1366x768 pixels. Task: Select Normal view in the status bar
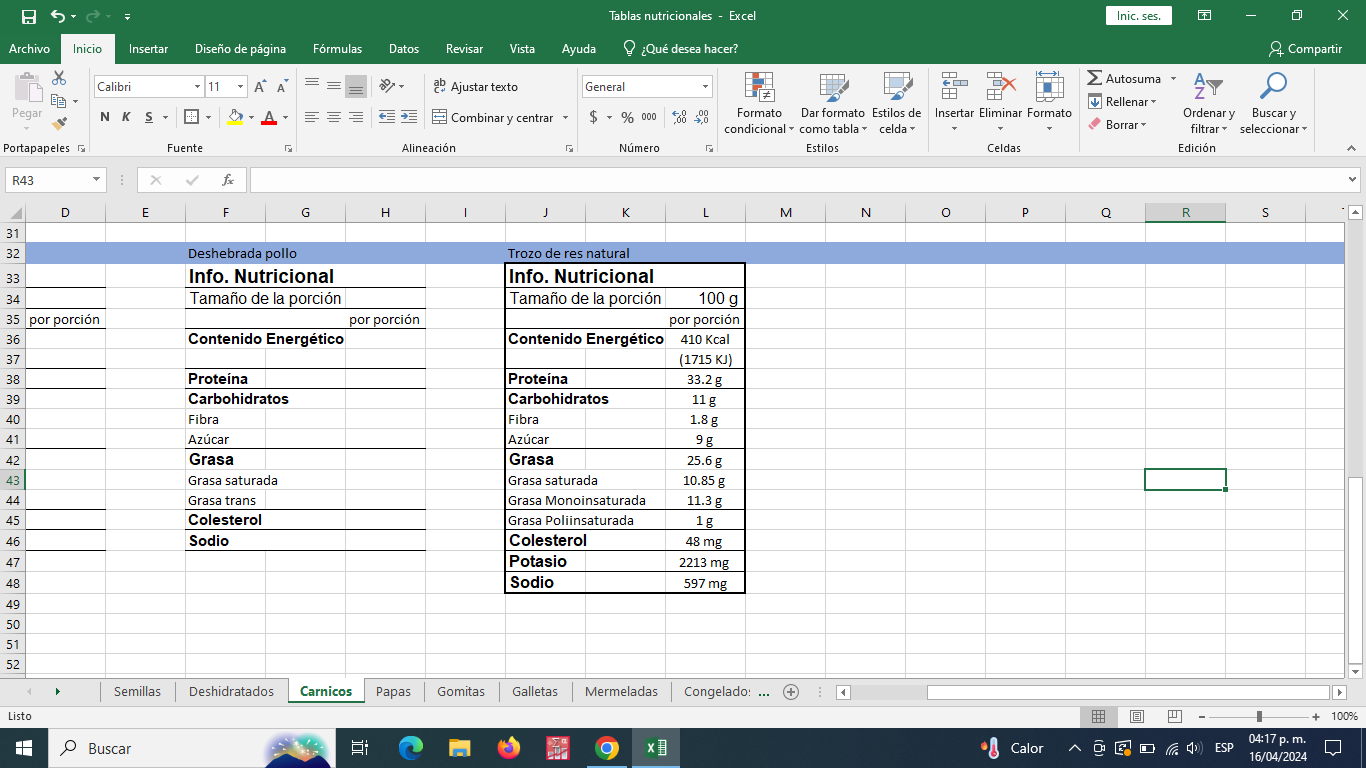1098,716
